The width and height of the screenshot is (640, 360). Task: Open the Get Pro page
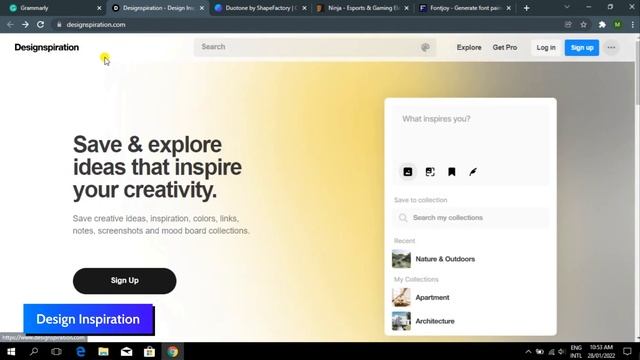point(504,47)
